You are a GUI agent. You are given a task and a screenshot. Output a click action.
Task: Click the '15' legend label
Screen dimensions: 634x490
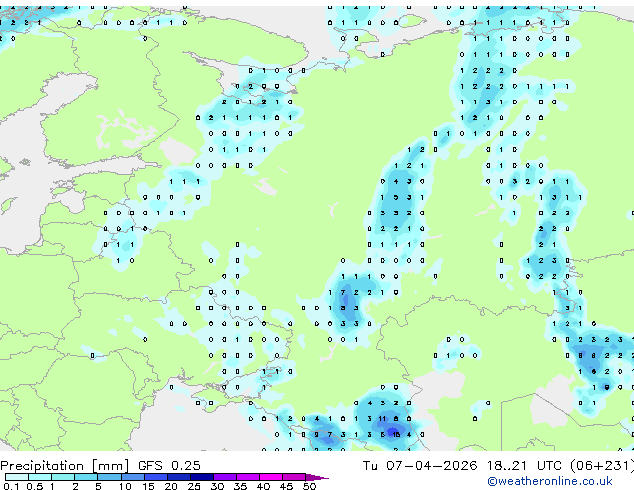click(148, 486)
